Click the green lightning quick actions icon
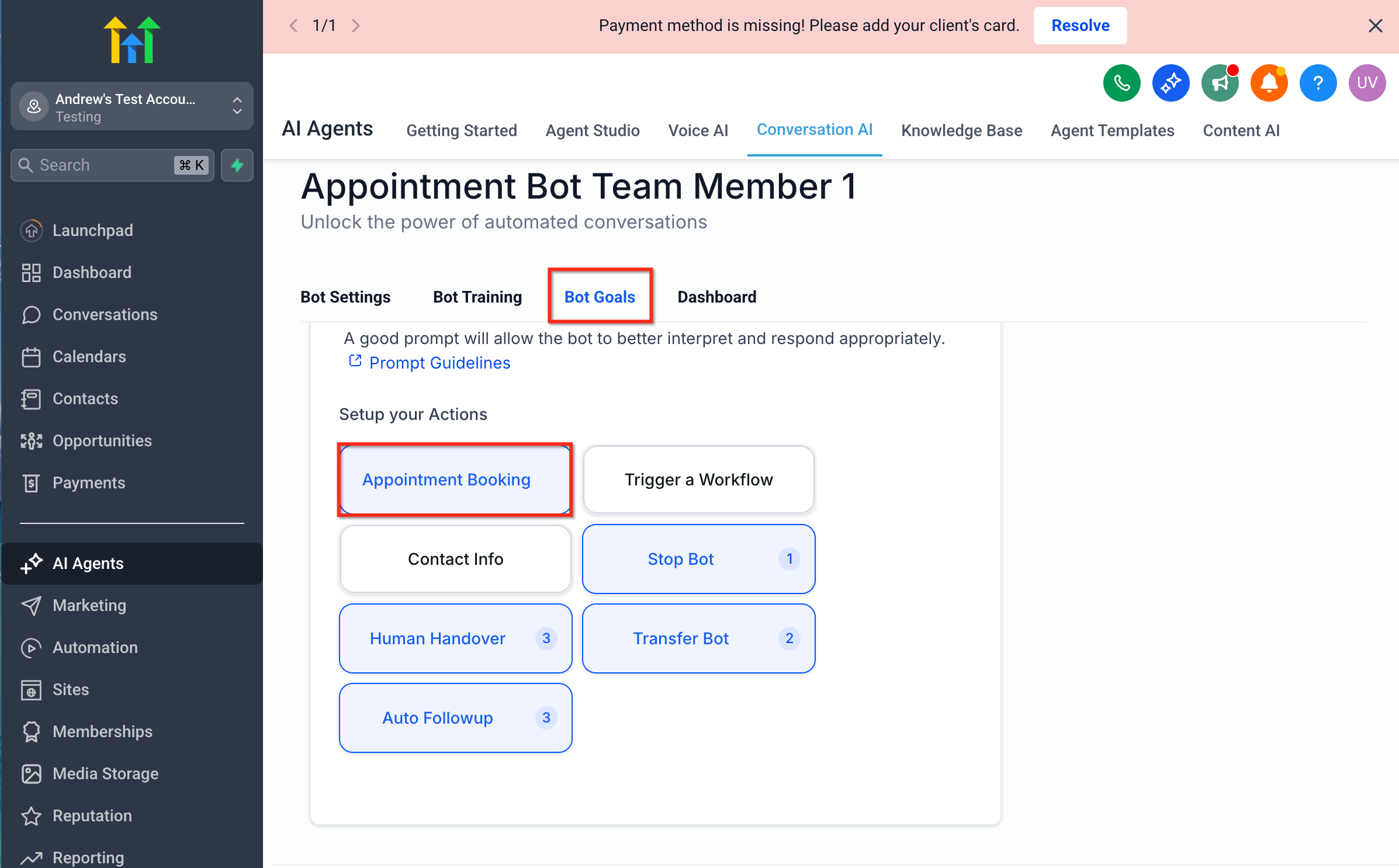Image resolution: width=1399 pixels, height=868 pixels. click(237, 165)
